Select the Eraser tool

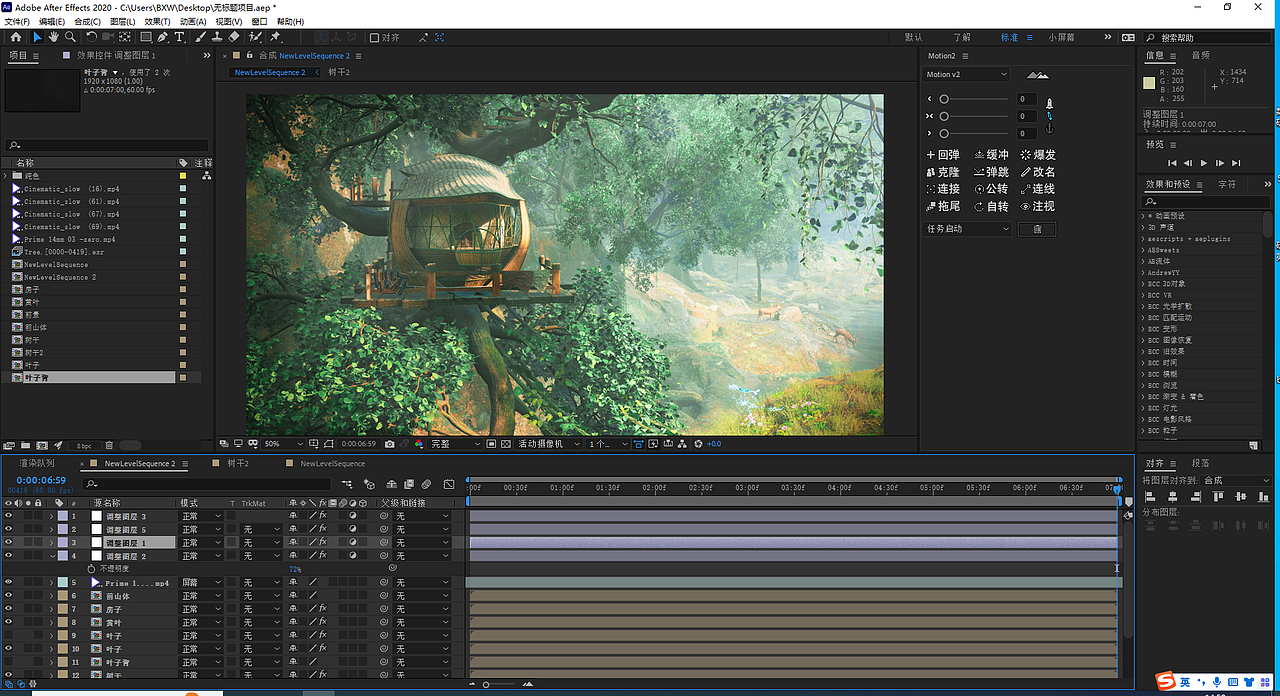[234, 37]
